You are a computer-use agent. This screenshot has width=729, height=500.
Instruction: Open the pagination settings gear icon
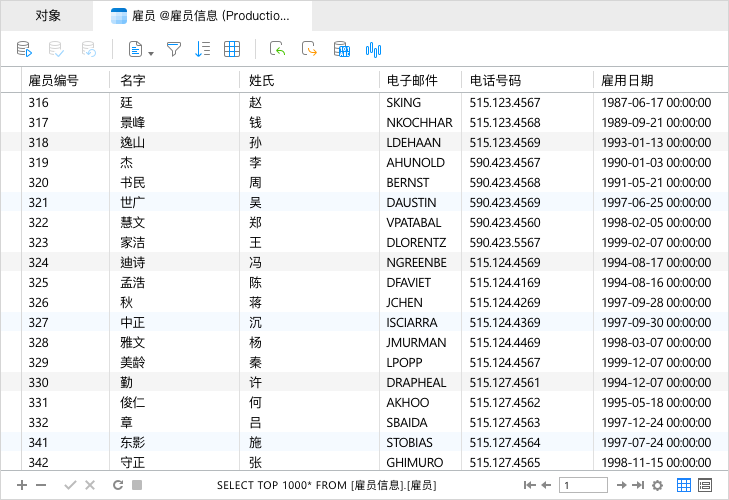coord(657,485)
